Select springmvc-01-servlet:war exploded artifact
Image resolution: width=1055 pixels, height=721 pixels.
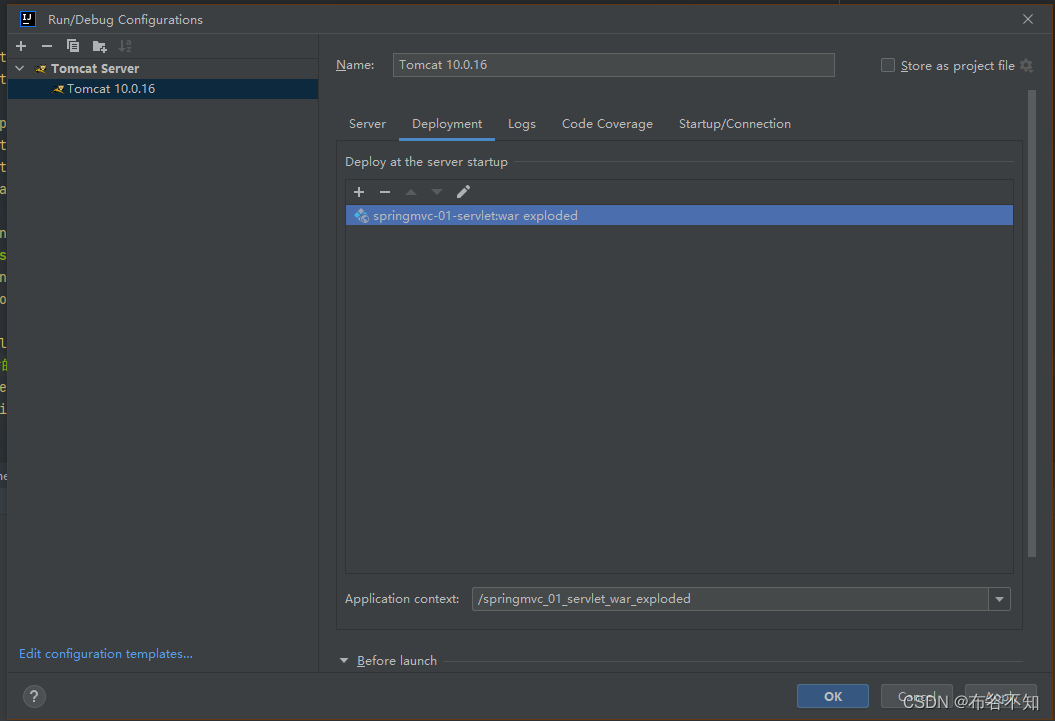(x=679, y=215)
